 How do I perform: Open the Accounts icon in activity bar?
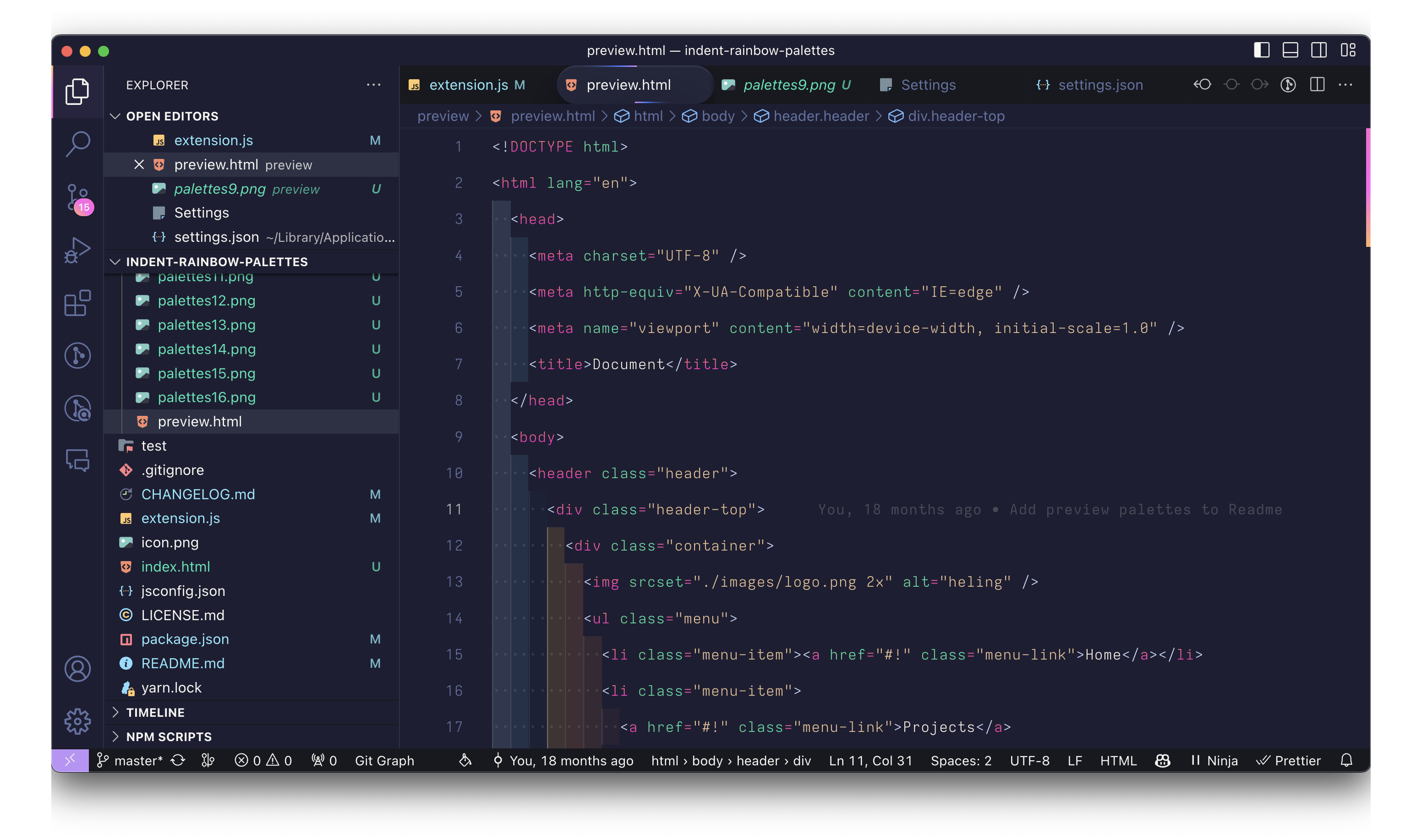[77, 669]
